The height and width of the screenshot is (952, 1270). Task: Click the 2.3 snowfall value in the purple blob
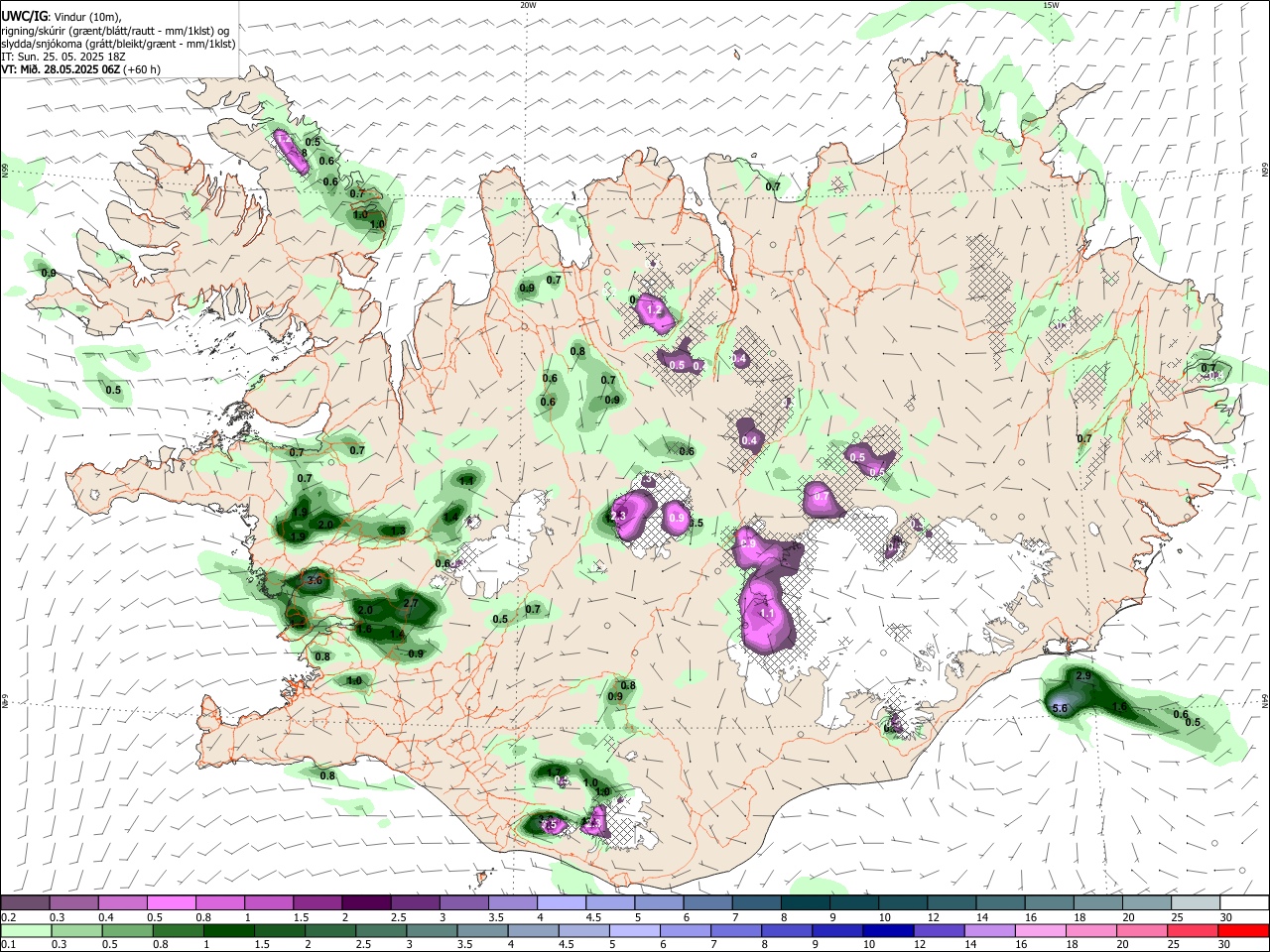click(x=618, y=516)
